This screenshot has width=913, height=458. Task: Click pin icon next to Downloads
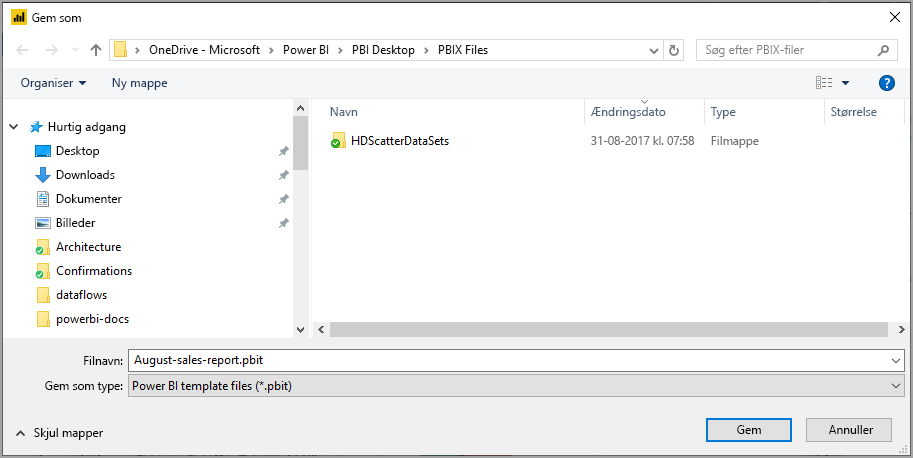pyautogui.click(x=284, y=175)
